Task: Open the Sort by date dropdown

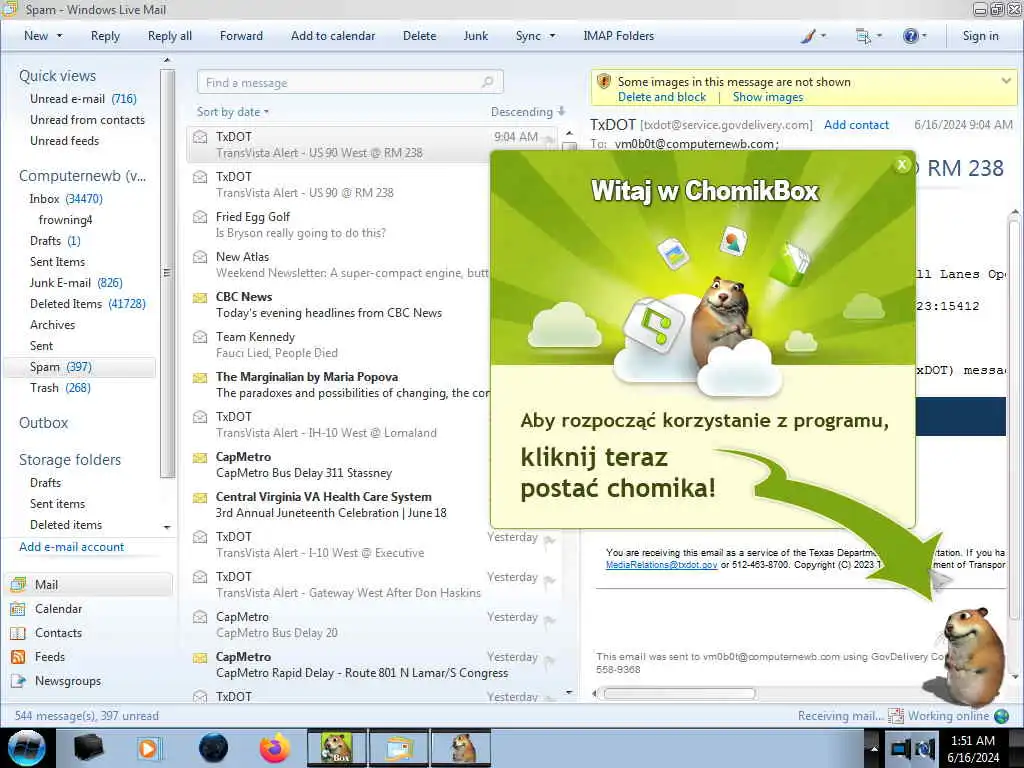Action: click(232, 112)
